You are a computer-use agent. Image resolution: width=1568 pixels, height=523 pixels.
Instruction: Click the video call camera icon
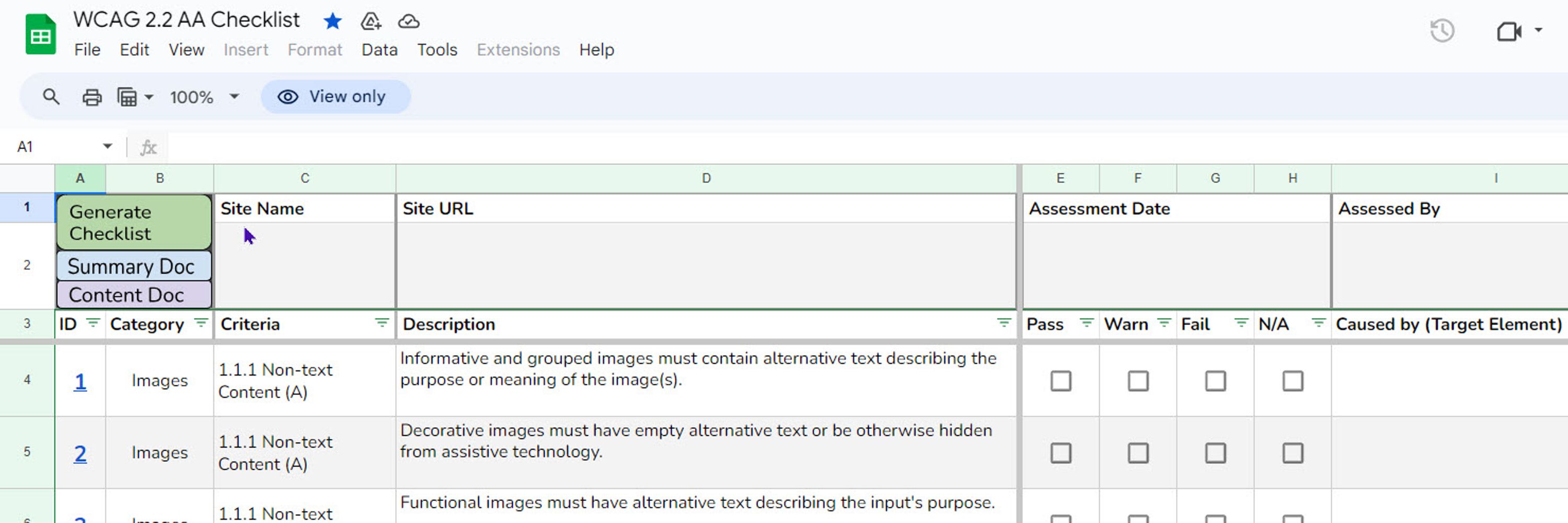(1508, 31)
